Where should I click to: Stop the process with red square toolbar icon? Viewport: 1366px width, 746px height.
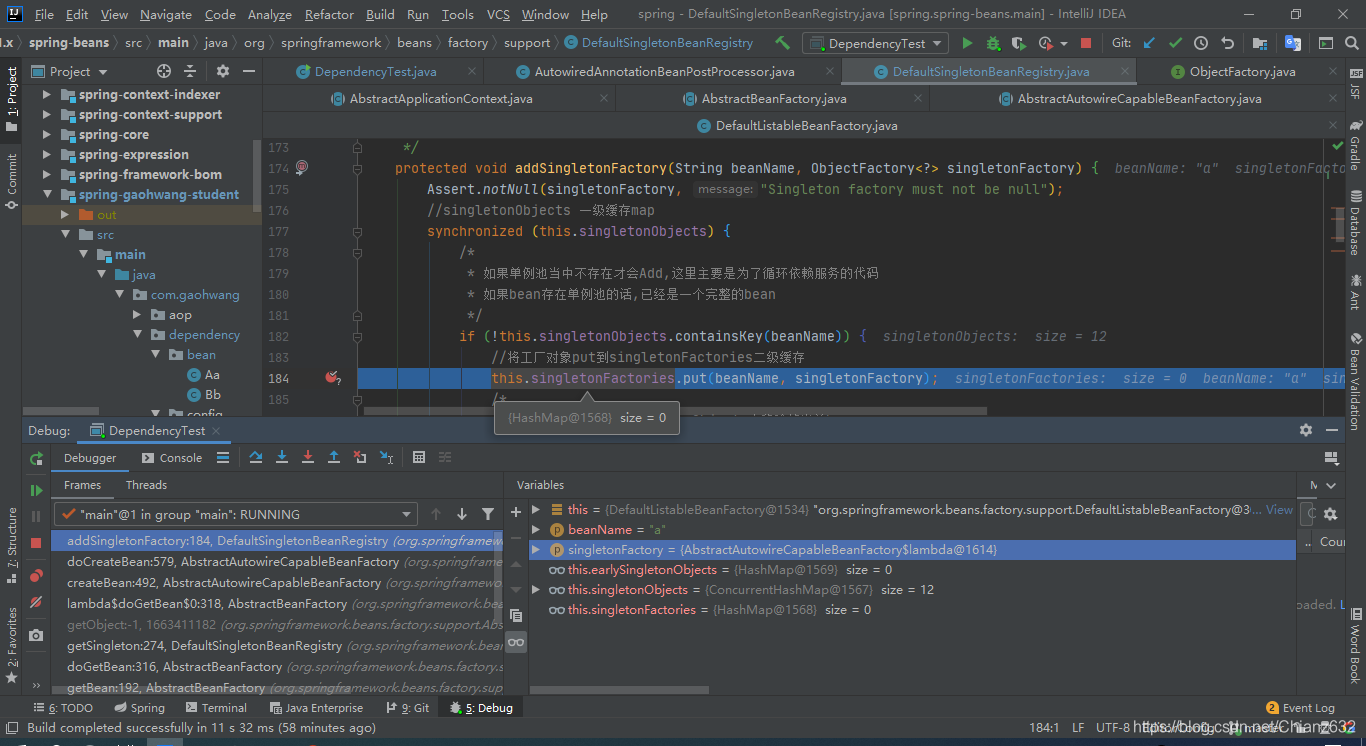pos(1086,43)
